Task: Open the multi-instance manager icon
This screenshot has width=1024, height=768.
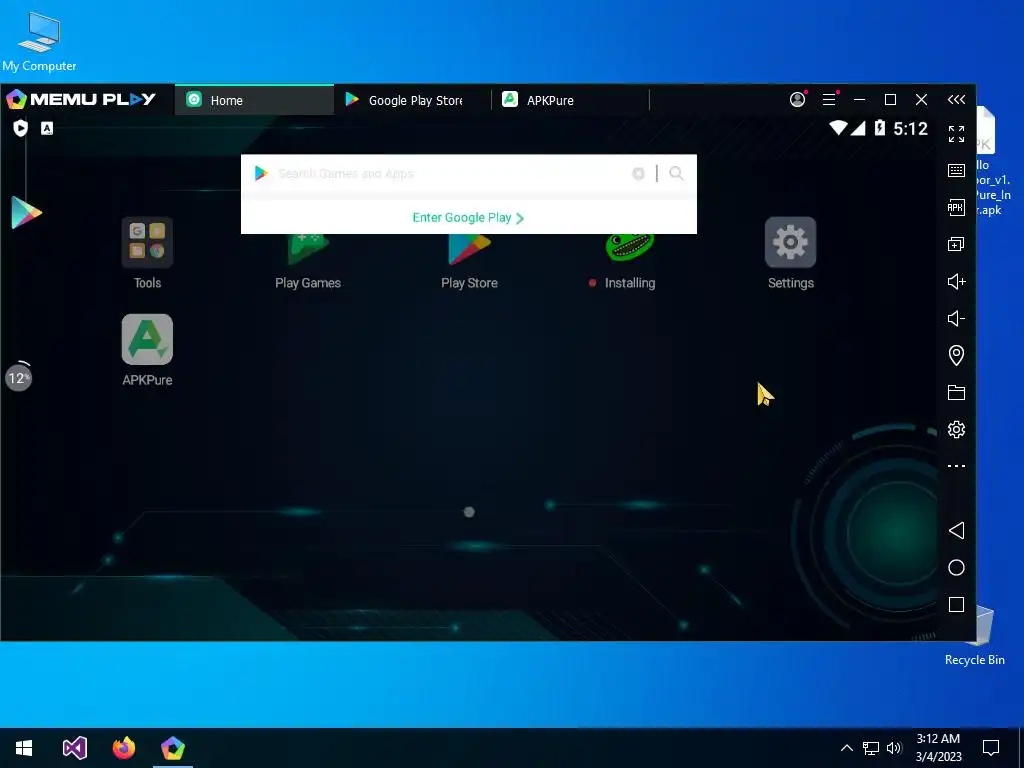Action: coord(956,244)
